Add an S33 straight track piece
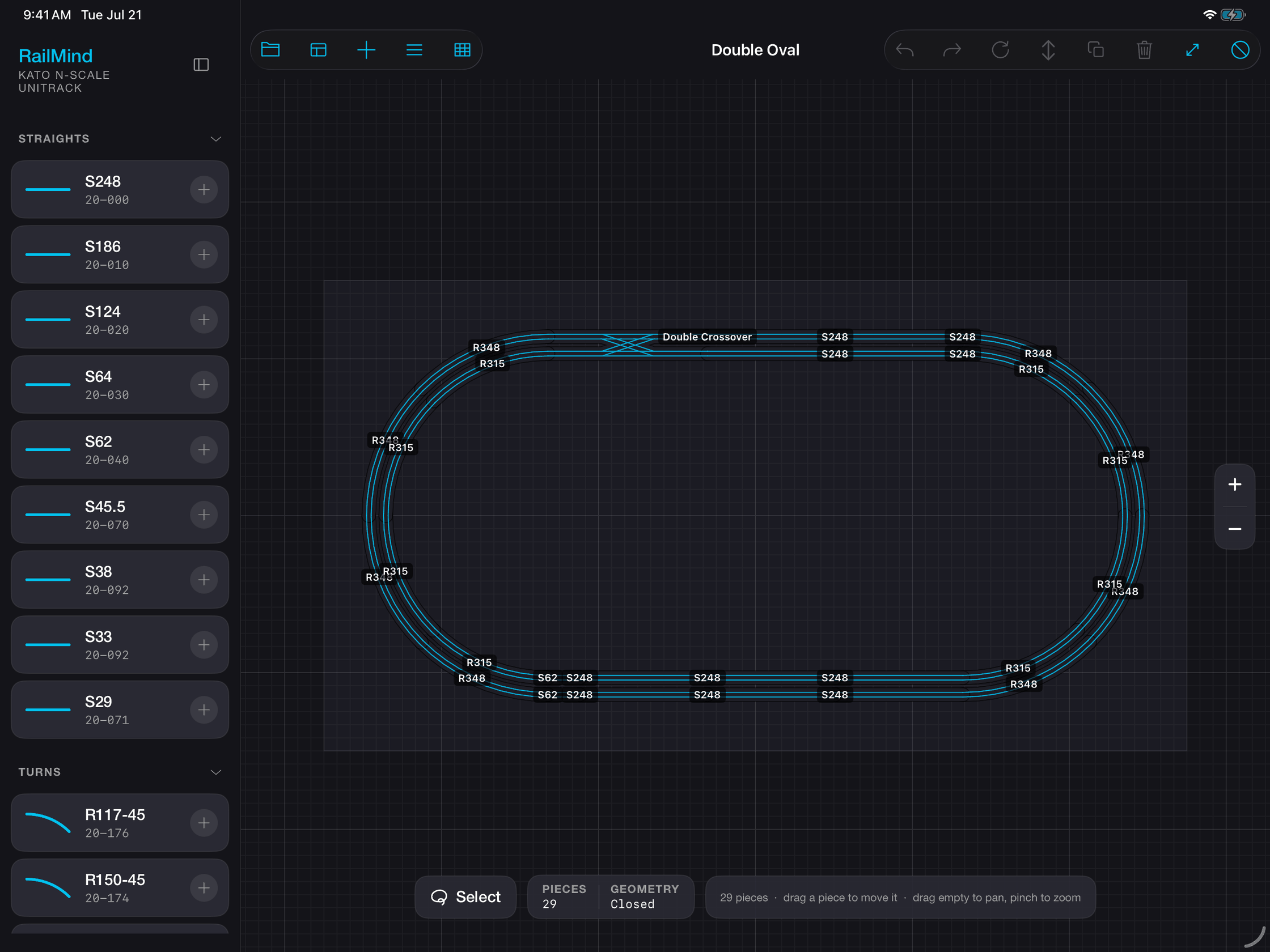 (204, 644)
